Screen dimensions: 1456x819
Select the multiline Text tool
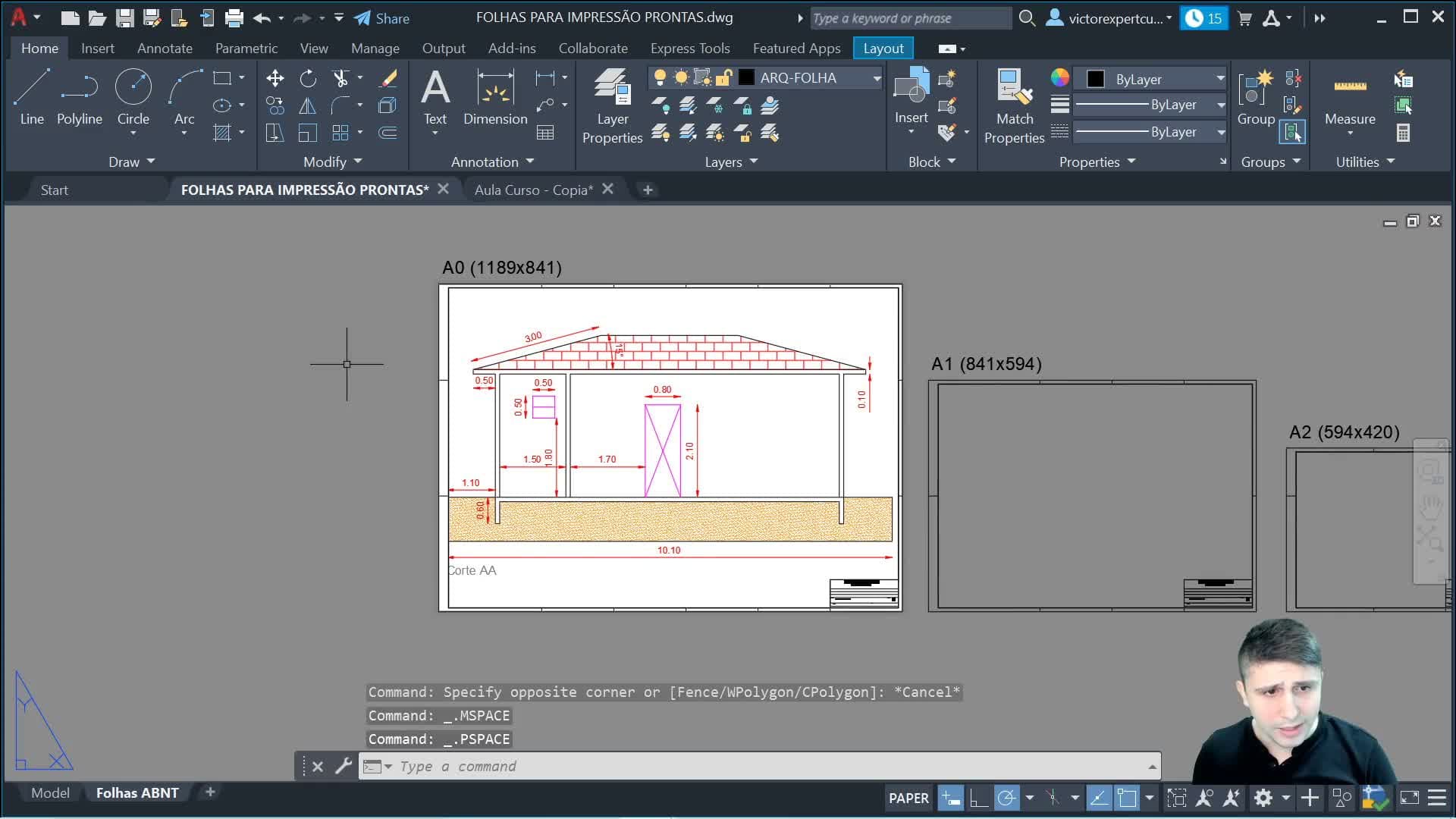[x=435, y=96]
